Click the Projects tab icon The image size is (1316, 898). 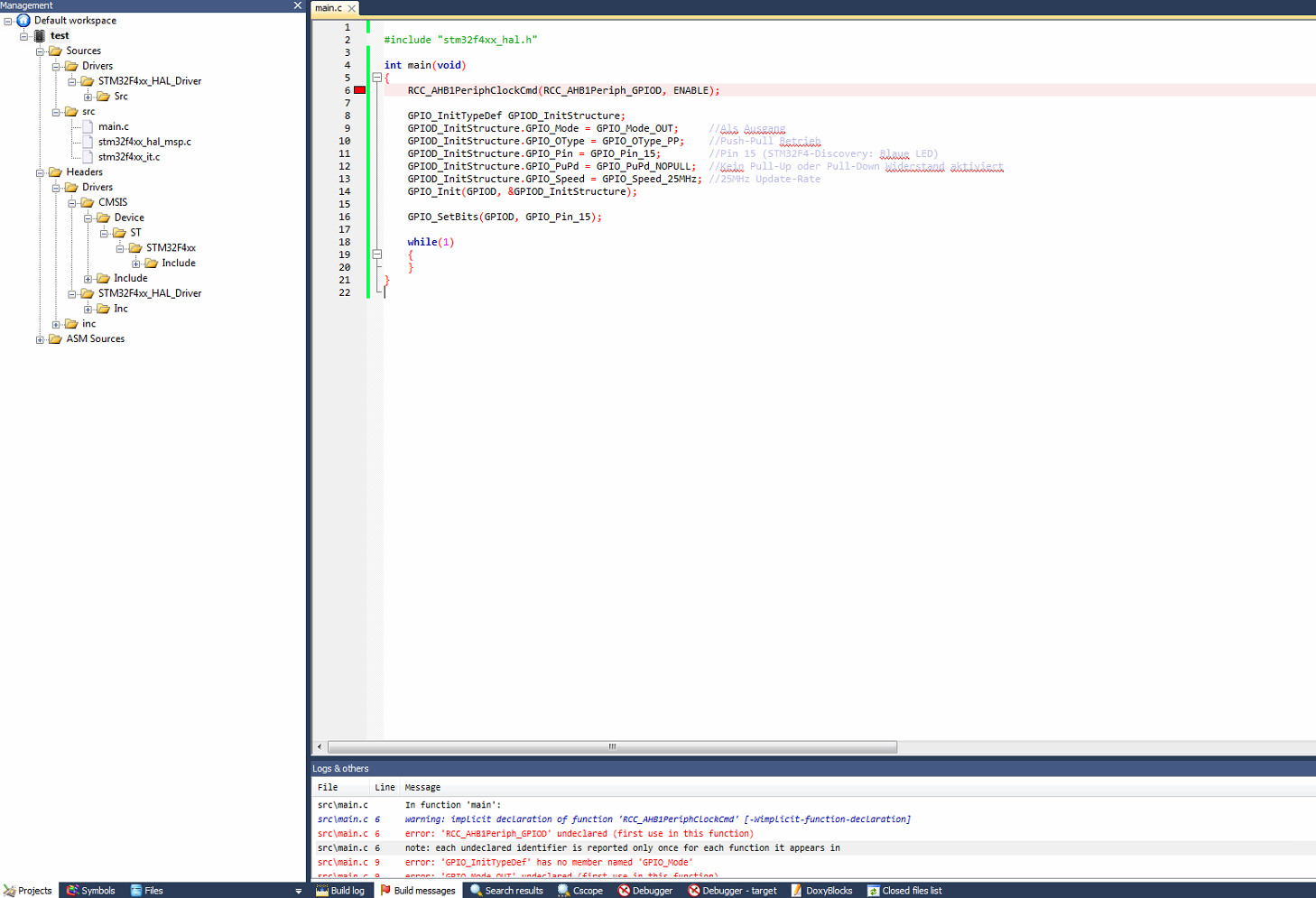coord(10,891)
